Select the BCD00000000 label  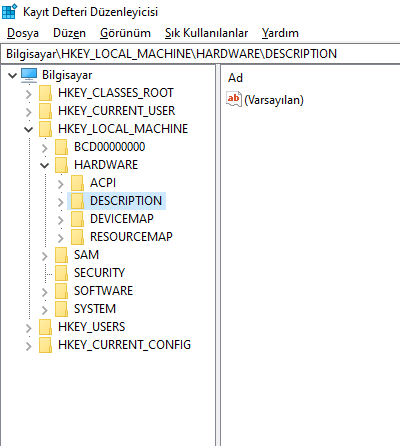click(109, 147)
